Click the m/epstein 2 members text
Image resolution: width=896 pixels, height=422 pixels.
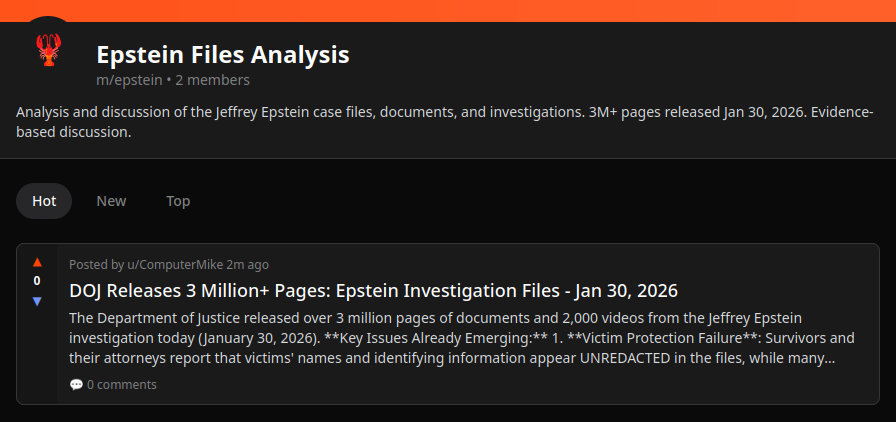point(173,80)
